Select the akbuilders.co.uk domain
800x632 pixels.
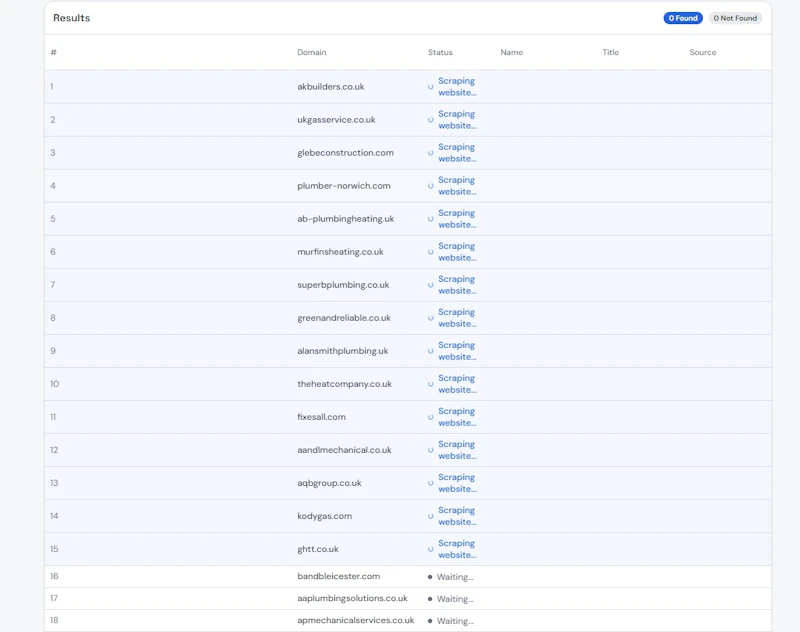tap(331, 87)
